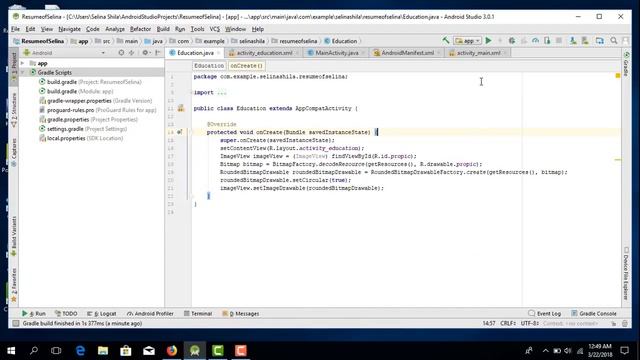Click the collapse all icon in Project panel
This screenshot has width=640, height=360.
131,53
